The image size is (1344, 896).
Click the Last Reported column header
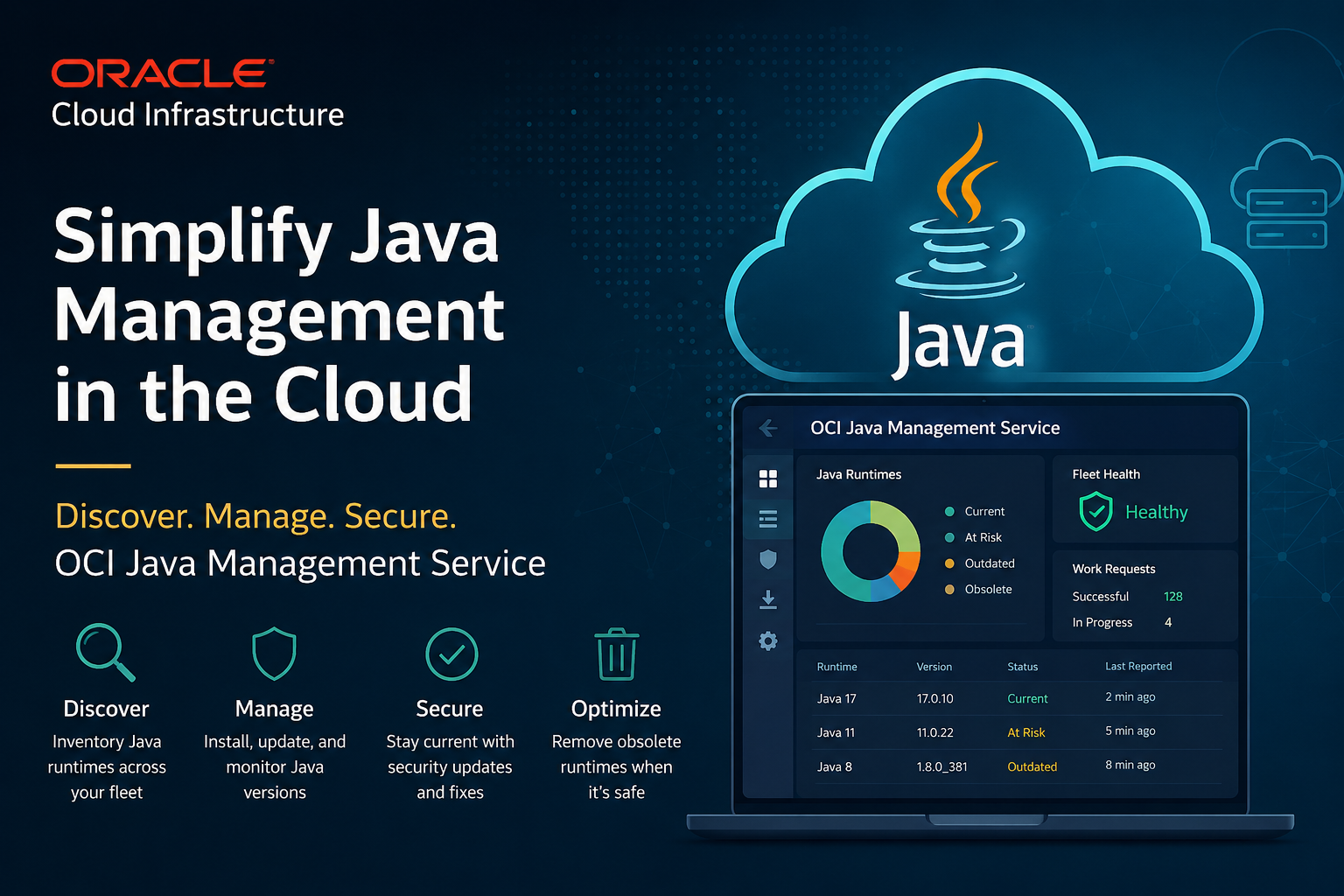point(1138,666)
